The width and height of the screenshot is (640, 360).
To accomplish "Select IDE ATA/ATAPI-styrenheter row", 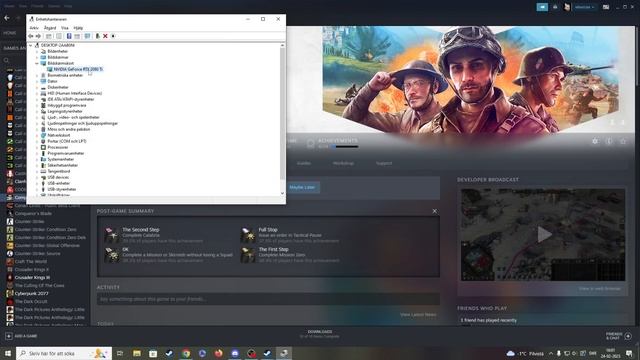I will point(71,99).
